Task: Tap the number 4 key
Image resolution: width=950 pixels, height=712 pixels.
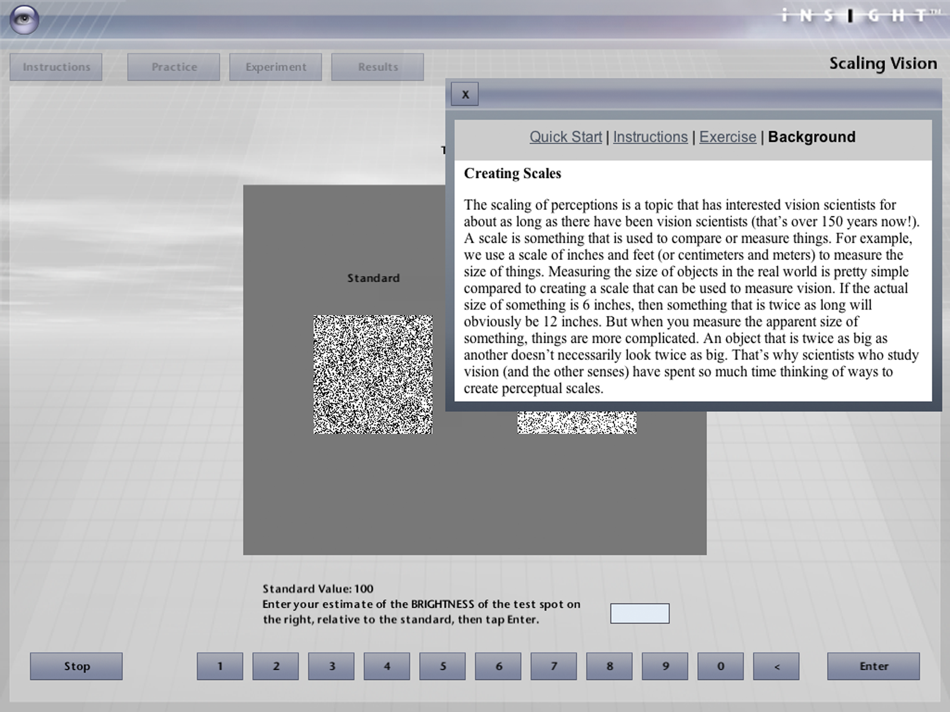Action: pos(387,666)
